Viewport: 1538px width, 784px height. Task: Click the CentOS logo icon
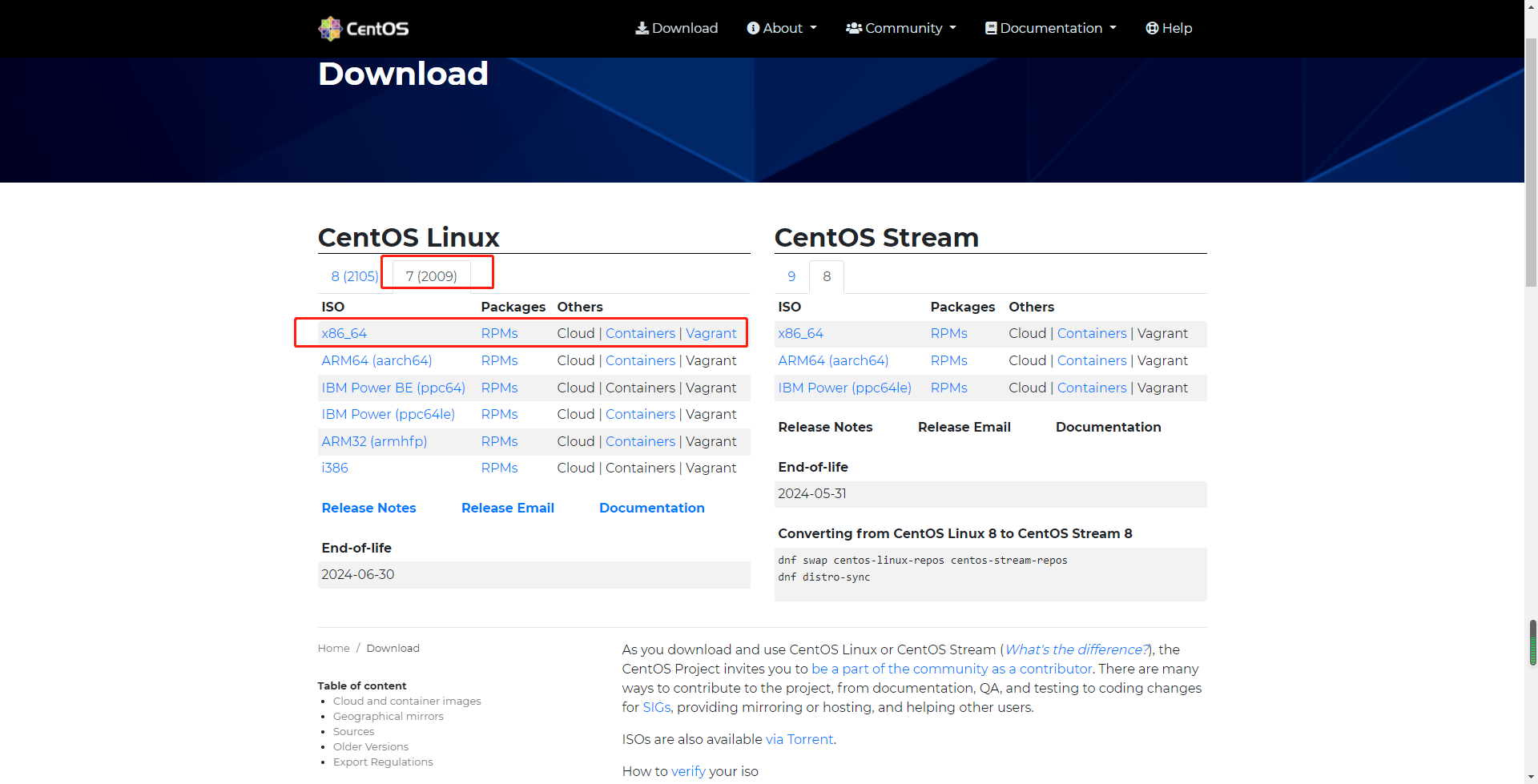click(x=329, y=29)
